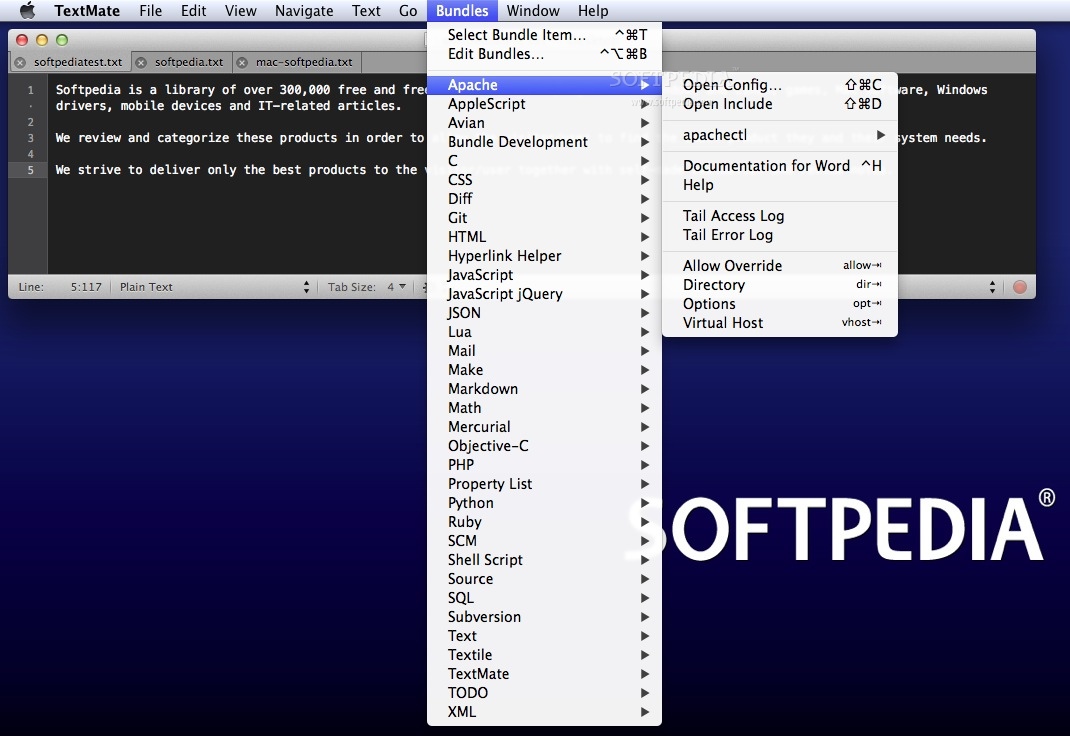1070x736 pixels.
Task: Select the JSON bundle
Action: coord(544,313)
